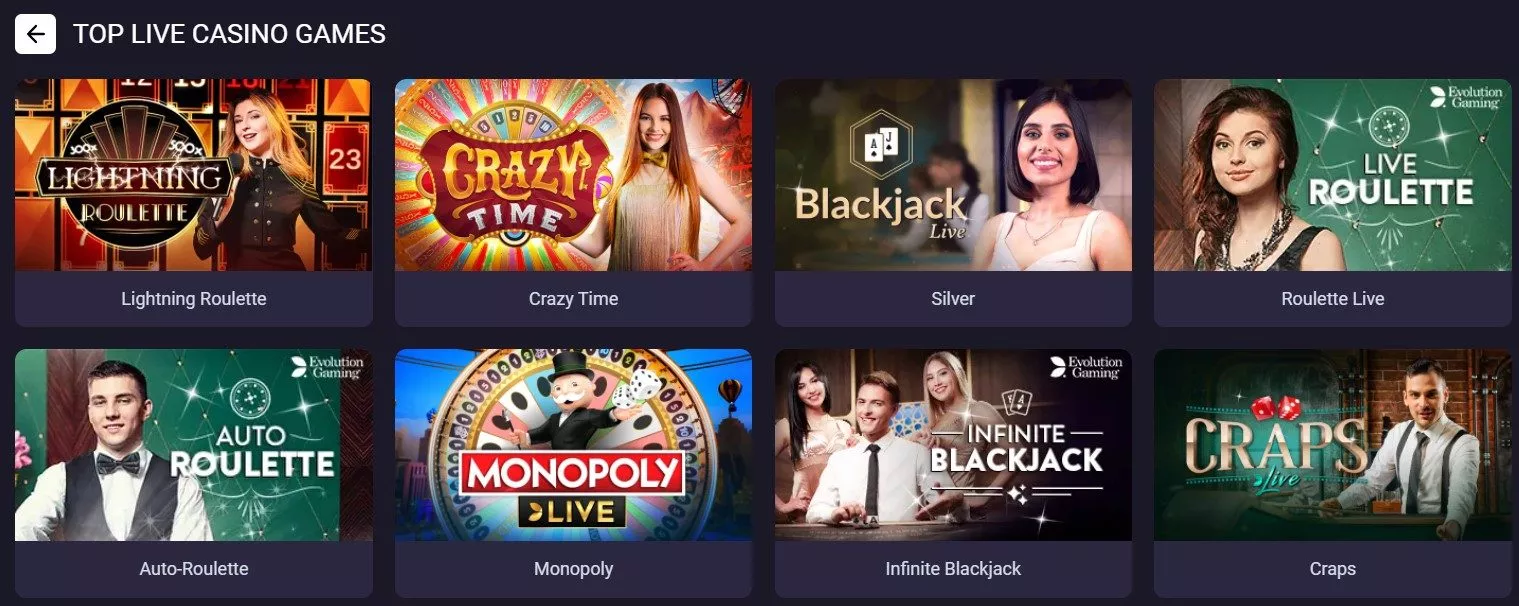The image size is (1519, 606).
Task: Launch the Live Roulette thumbnail
Action: click(x=1333, y=175)
